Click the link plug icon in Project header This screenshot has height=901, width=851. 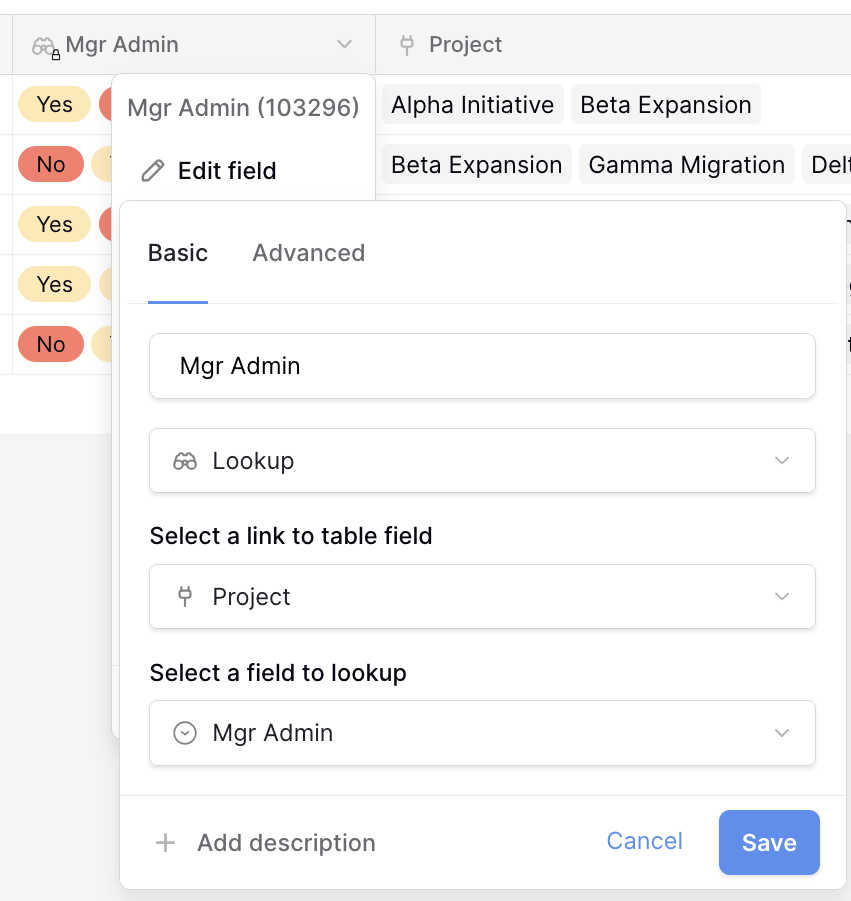(406, 45)
